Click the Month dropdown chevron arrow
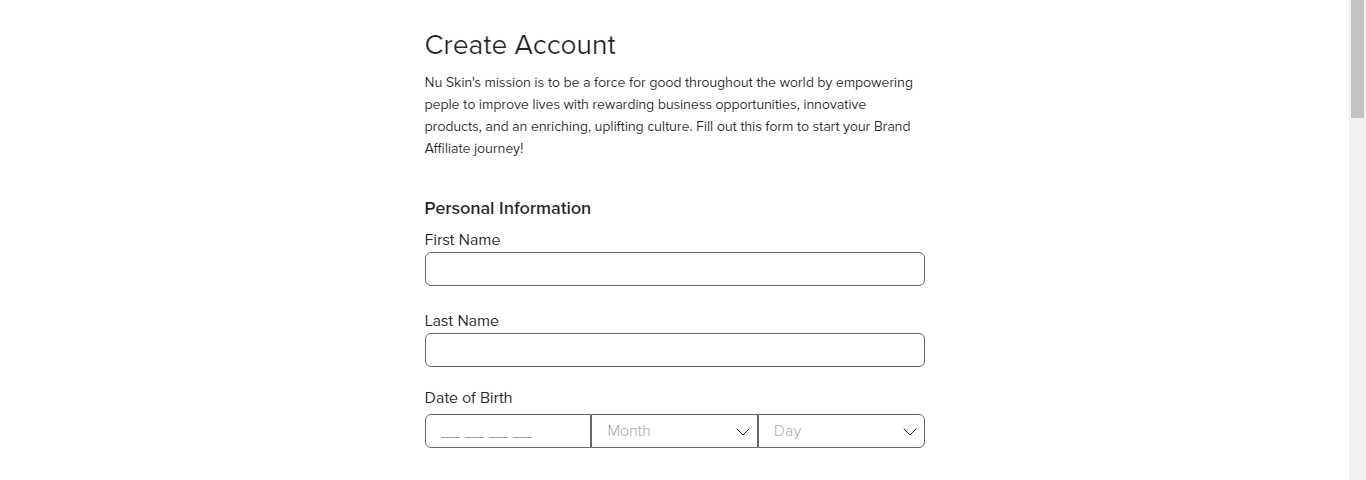 pos(743,432)
